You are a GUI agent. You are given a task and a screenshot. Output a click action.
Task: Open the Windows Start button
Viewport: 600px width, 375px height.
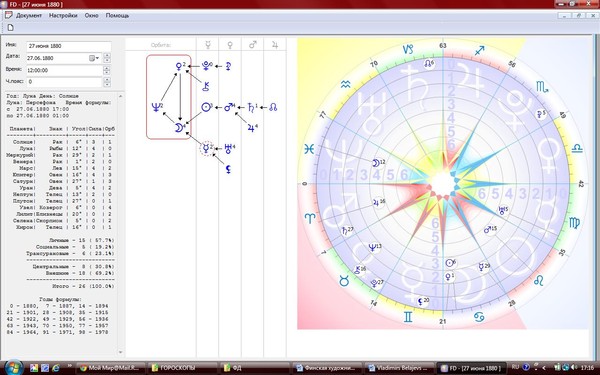click(x=14, y=367)
